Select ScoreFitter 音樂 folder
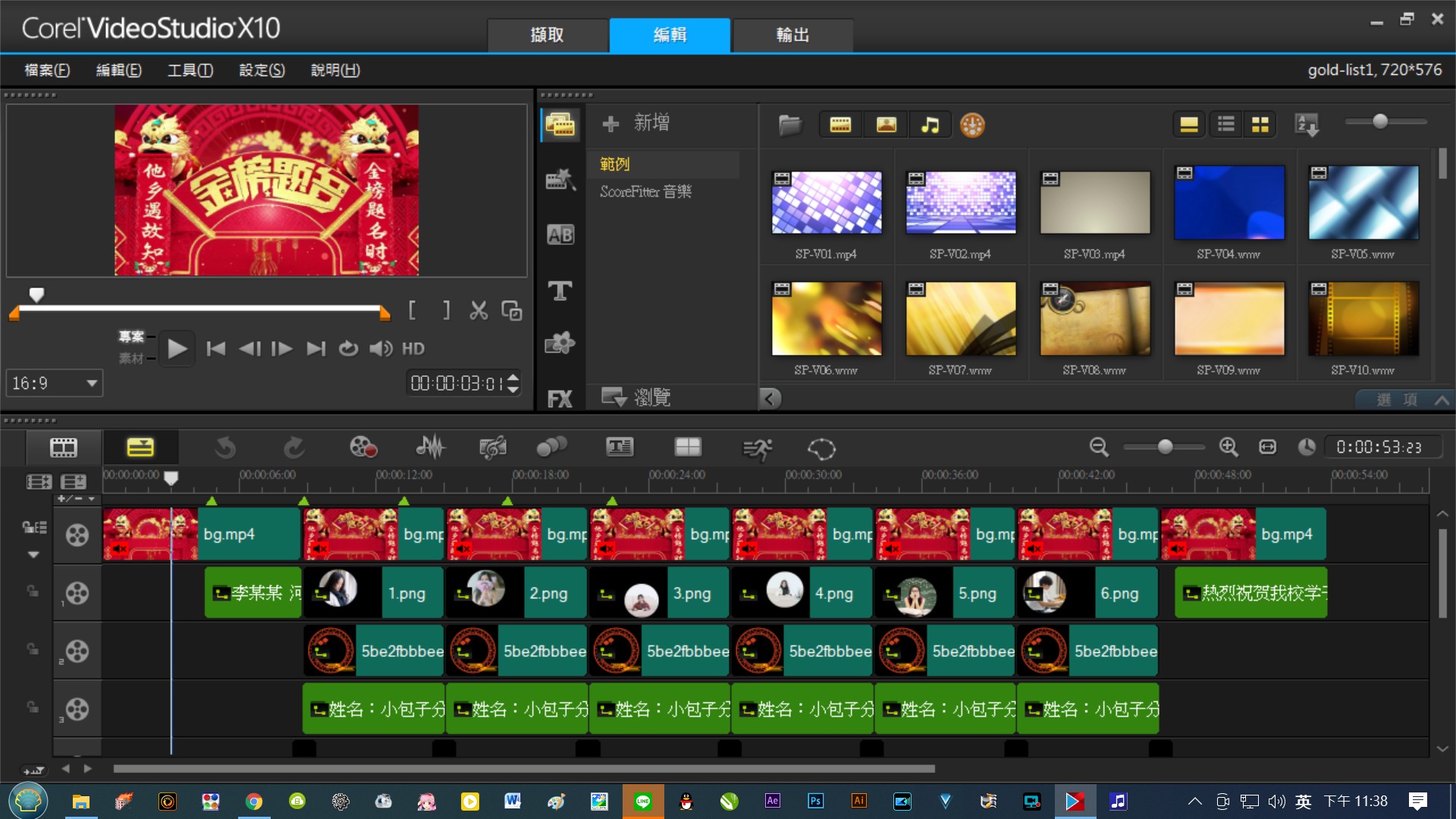 [x=645, y=192]
